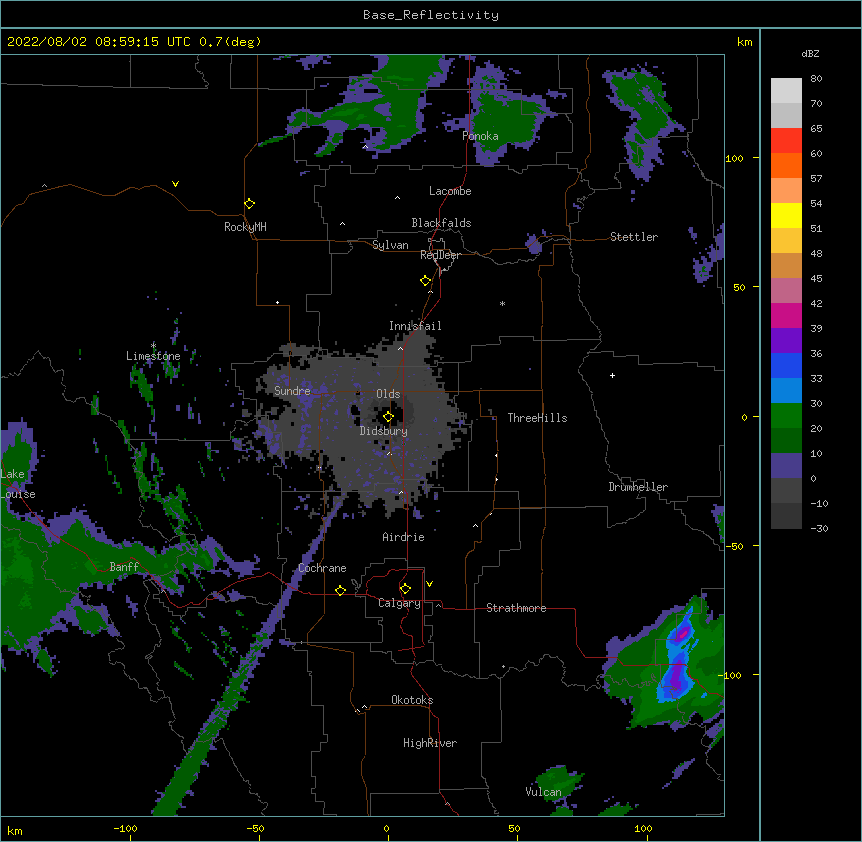Pick the bright green 20-30 dBZ swatch
Image resolution: width=862 pixels, height=842 pixels.
point(786,416)
